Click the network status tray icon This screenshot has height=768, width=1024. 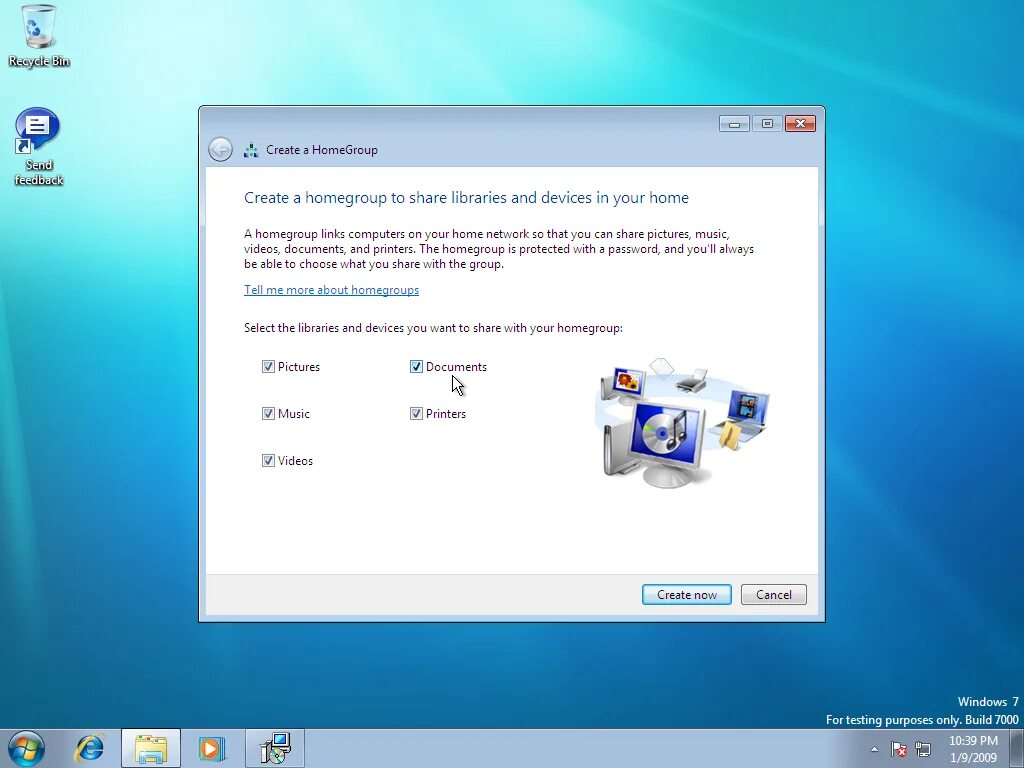923,749
